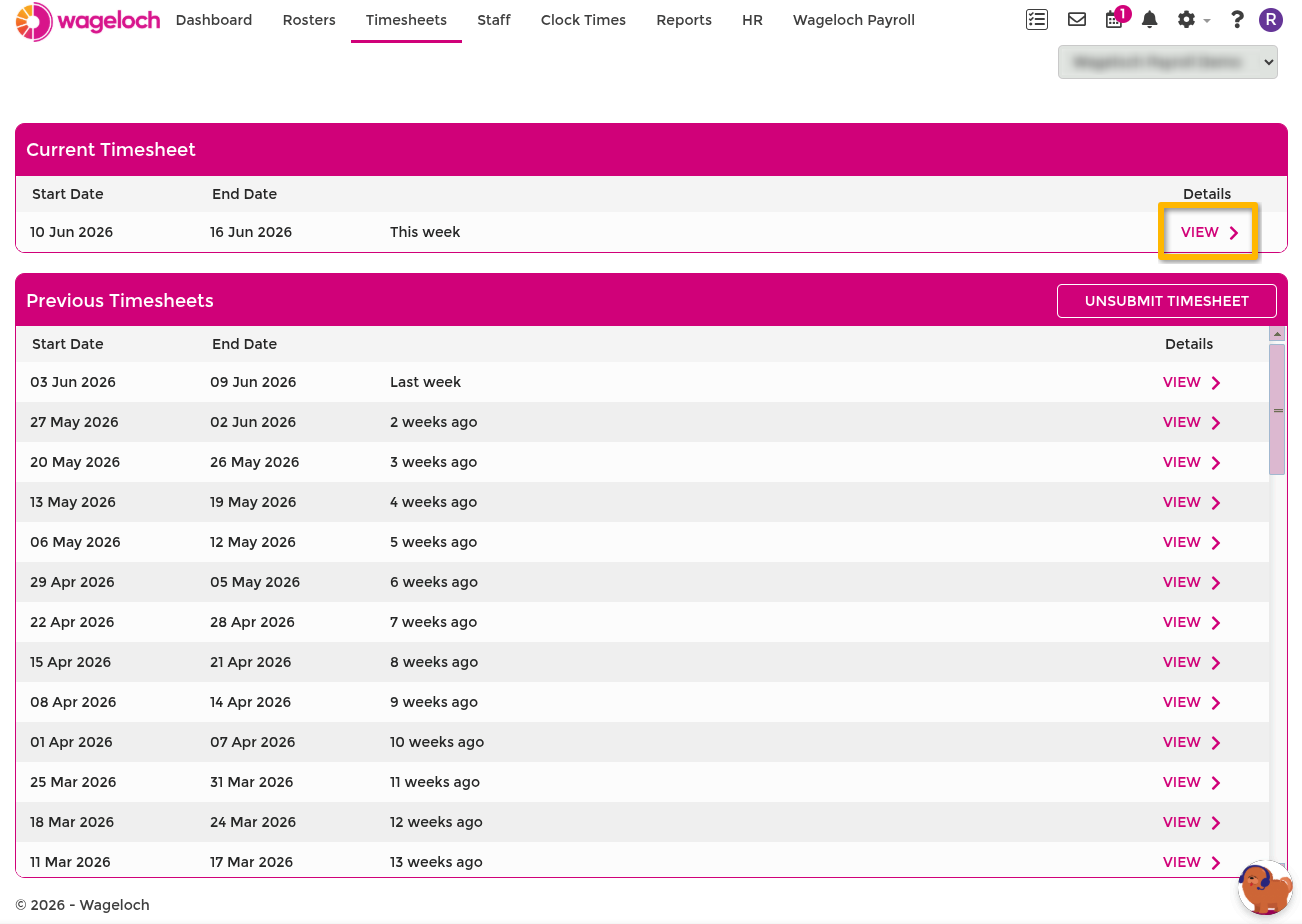This screenshot has height=924, width=1302.
Task: Open the task checklist icon
Action: point(1037,20)
